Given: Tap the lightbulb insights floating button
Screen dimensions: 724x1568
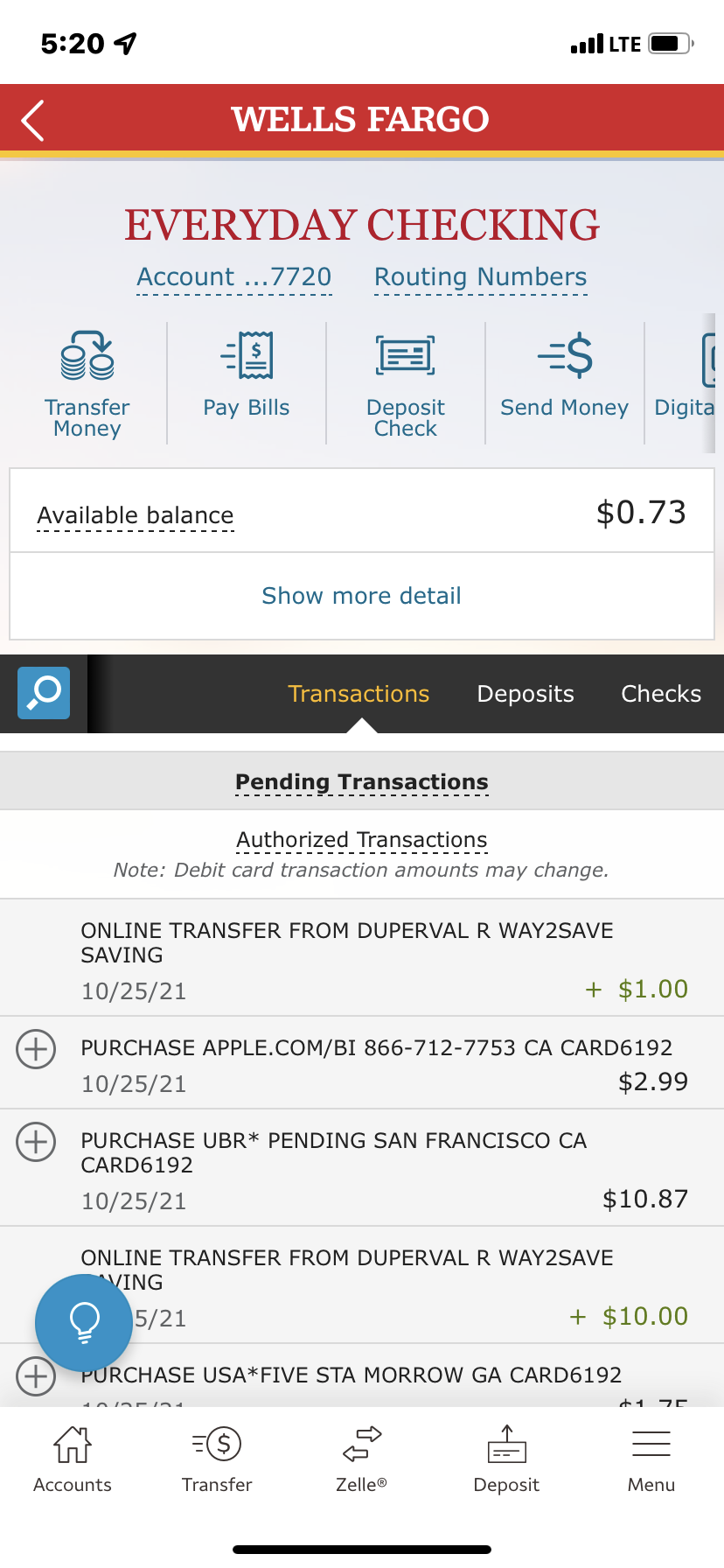Looking at the screenshot, I should 84,1322.
